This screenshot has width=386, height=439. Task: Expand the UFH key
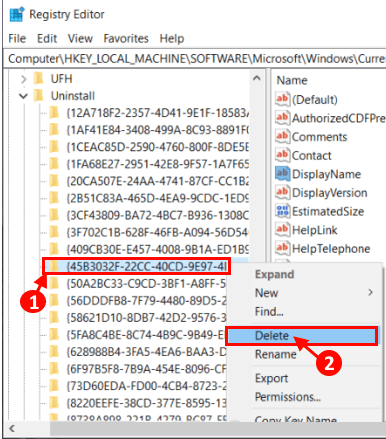coord(23,79)
